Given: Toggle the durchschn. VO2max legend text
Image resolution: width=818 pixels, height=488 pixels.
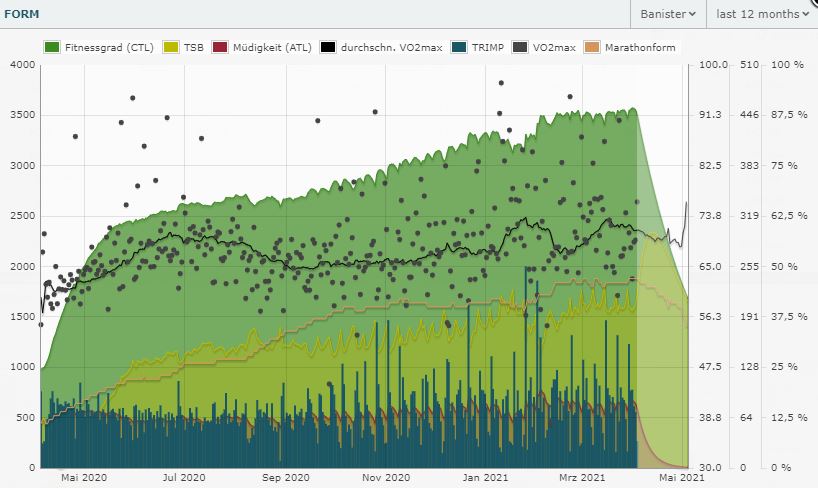Looking at the screenshot, I should point(393,47).
